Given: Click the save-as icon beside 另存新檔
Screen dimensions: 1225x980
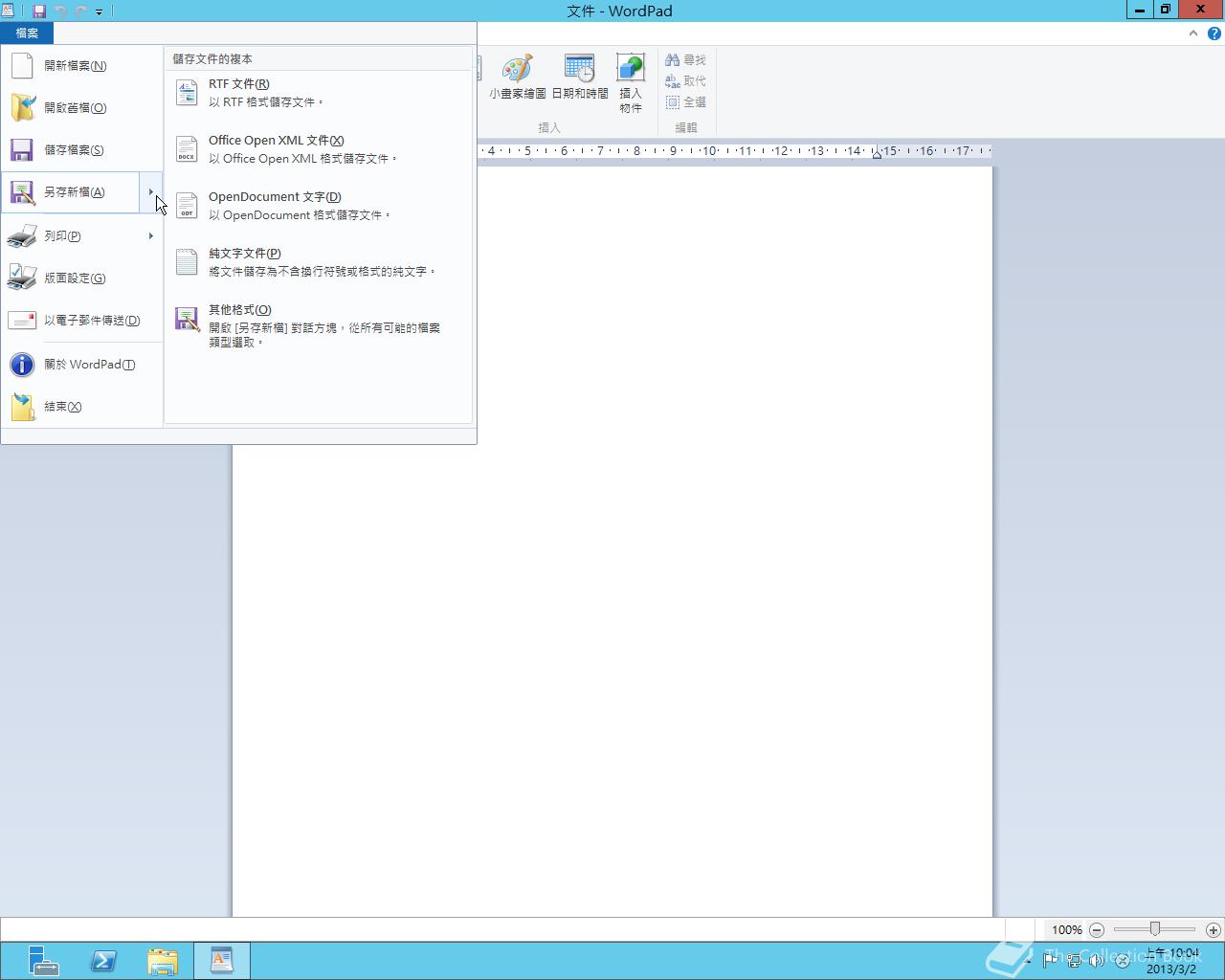Looking at the screenshot, I should [x=22, y=192].
